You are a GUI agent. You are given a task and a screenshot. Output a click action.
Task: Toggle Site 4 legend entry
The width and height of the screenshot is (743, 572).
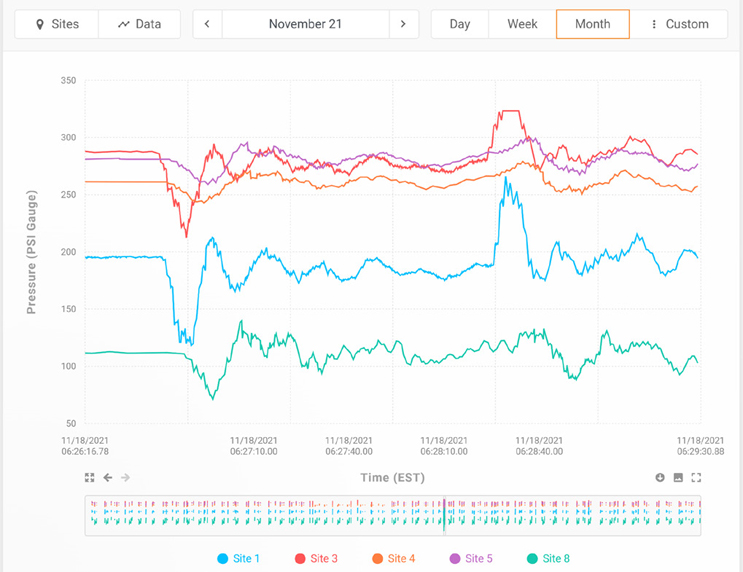coord(393,558)
